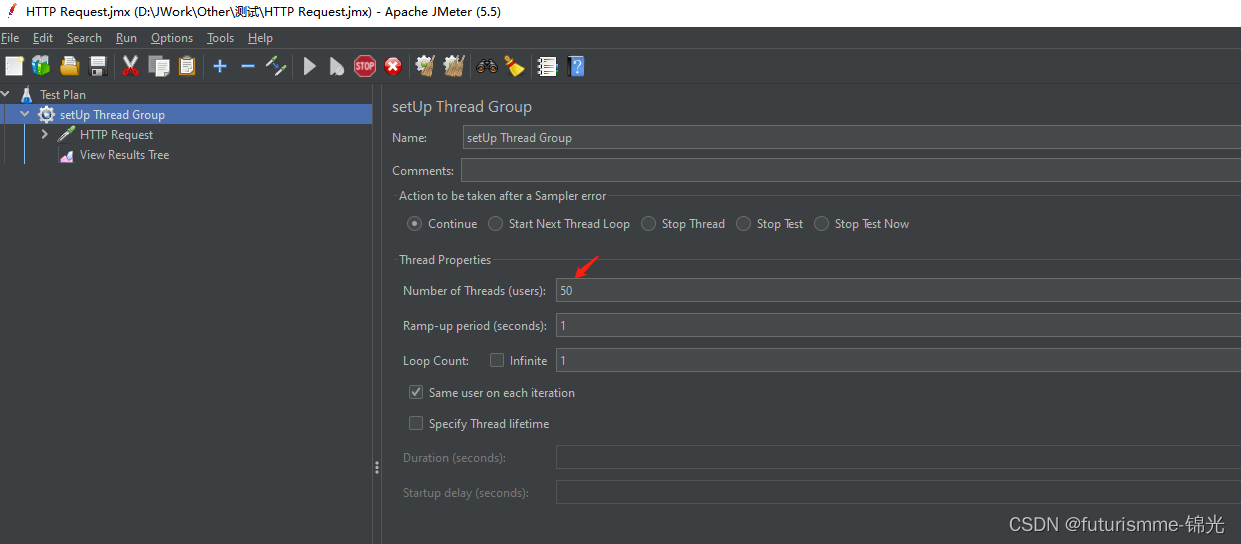Uncheck Same user on each iteration
The height and width of the screenshot is (544, 1241).
click(x=416, y=393)
